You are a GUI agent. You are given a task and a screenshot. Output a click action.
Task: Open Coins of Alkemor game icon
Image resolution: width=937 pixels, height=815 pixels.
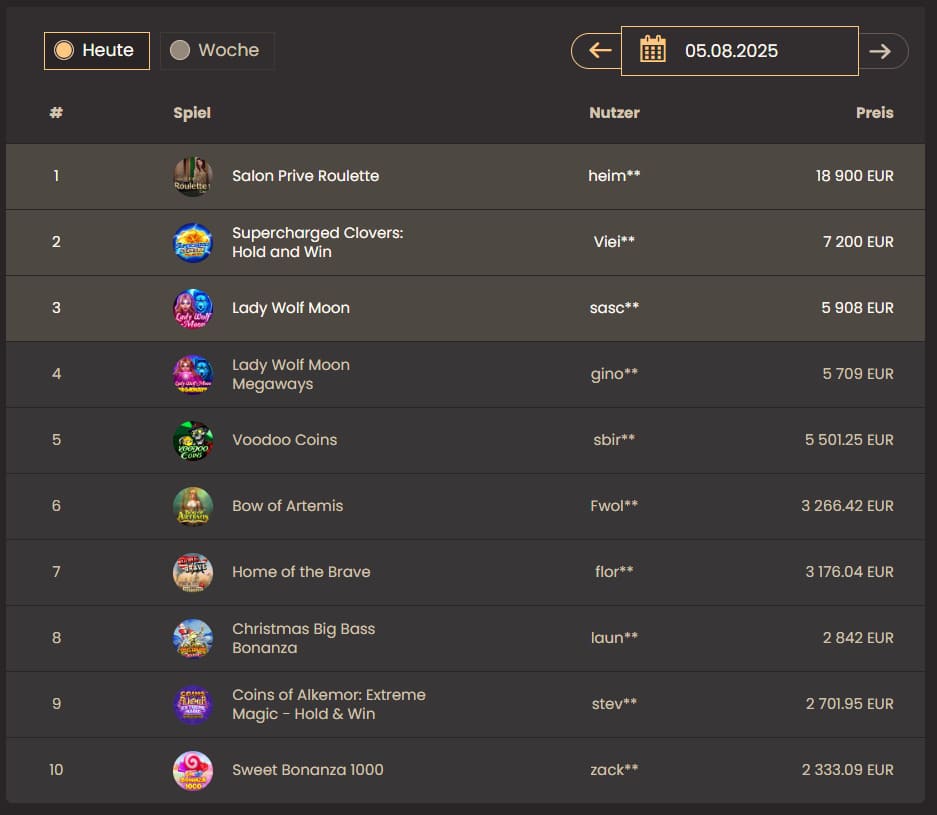click(192, 704)
